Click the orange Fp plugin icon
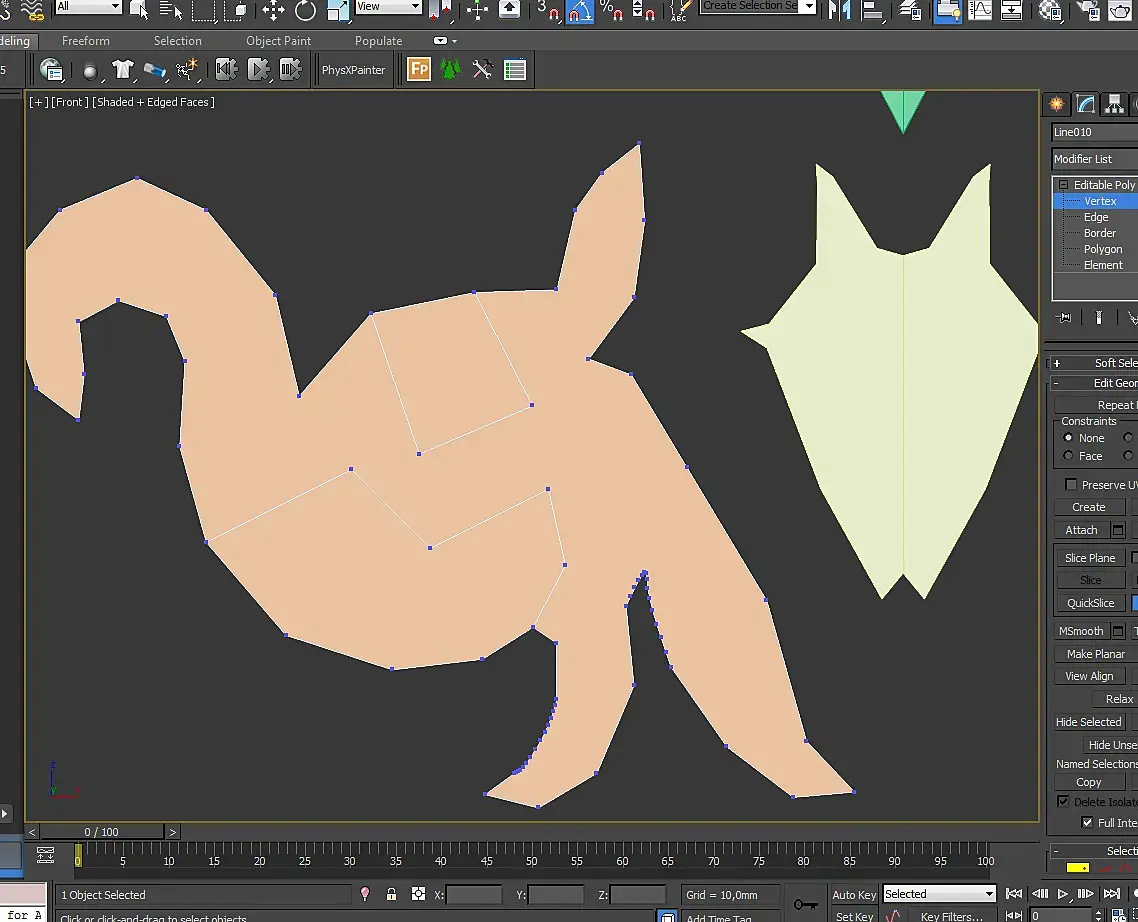This screenshot has width=1138, height=922. (419, 70)
